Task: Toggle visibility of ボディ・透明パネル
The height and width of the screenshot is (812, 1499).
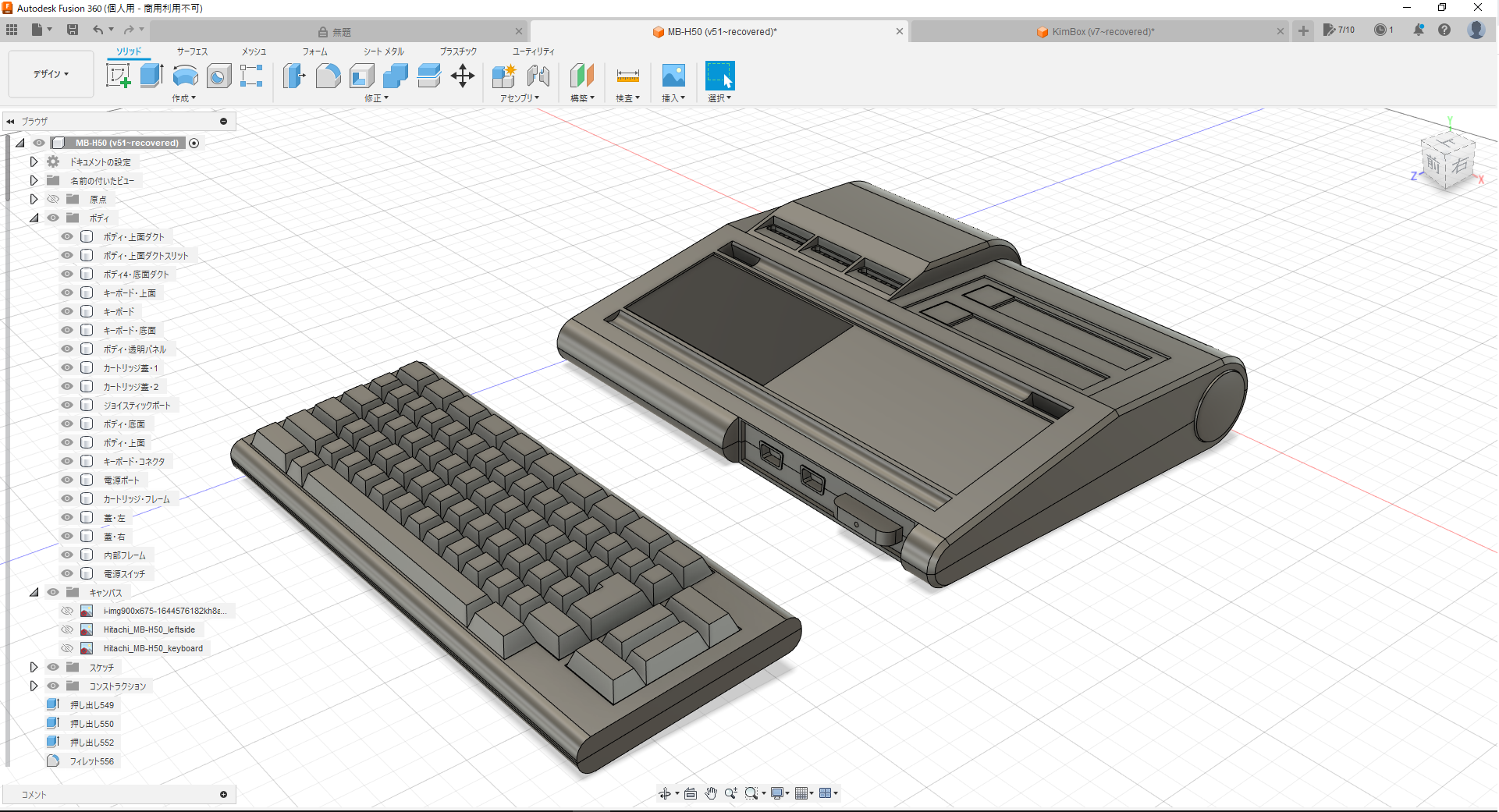Action: click(x=66, y=349)
